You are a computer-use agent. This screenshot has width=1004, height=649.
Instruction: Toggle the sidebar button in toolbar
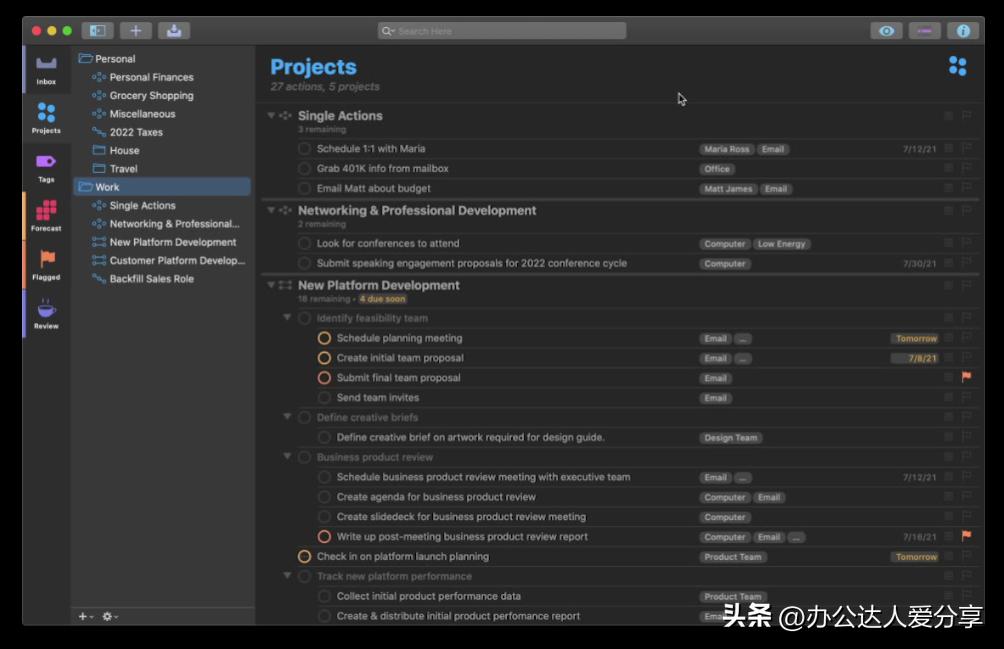click(x=97, y=30)
